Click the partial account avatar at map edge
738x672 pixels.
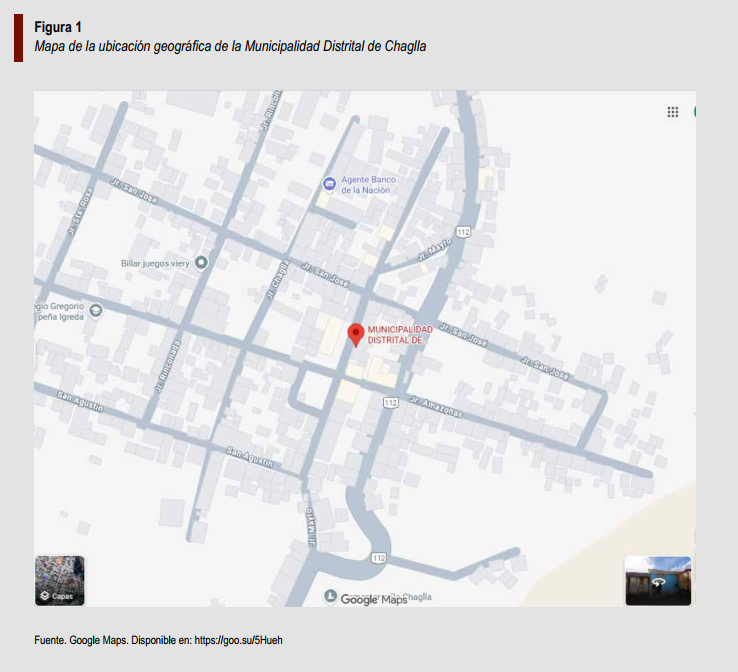(x=693, y=111)
